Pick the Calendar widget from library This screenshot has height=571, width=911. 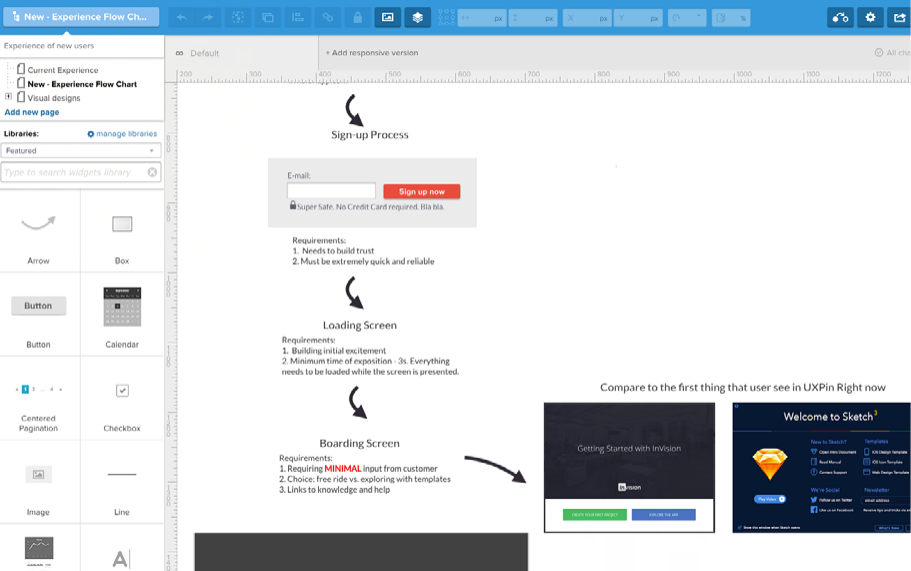point(122,315)
